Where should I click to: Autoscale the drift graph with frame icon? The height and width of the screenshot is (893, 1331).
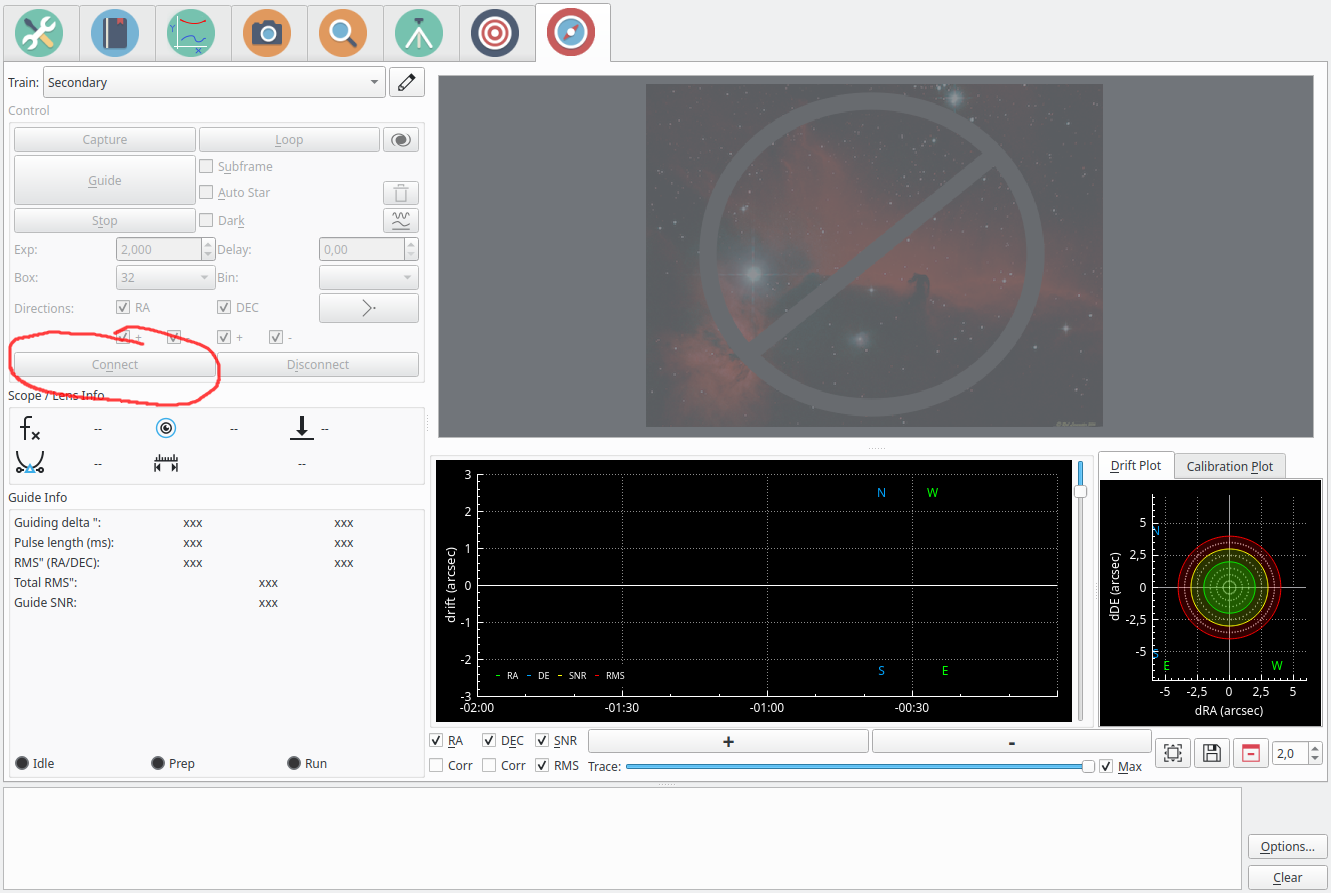pyautogui.click(x=1173, y=753)
